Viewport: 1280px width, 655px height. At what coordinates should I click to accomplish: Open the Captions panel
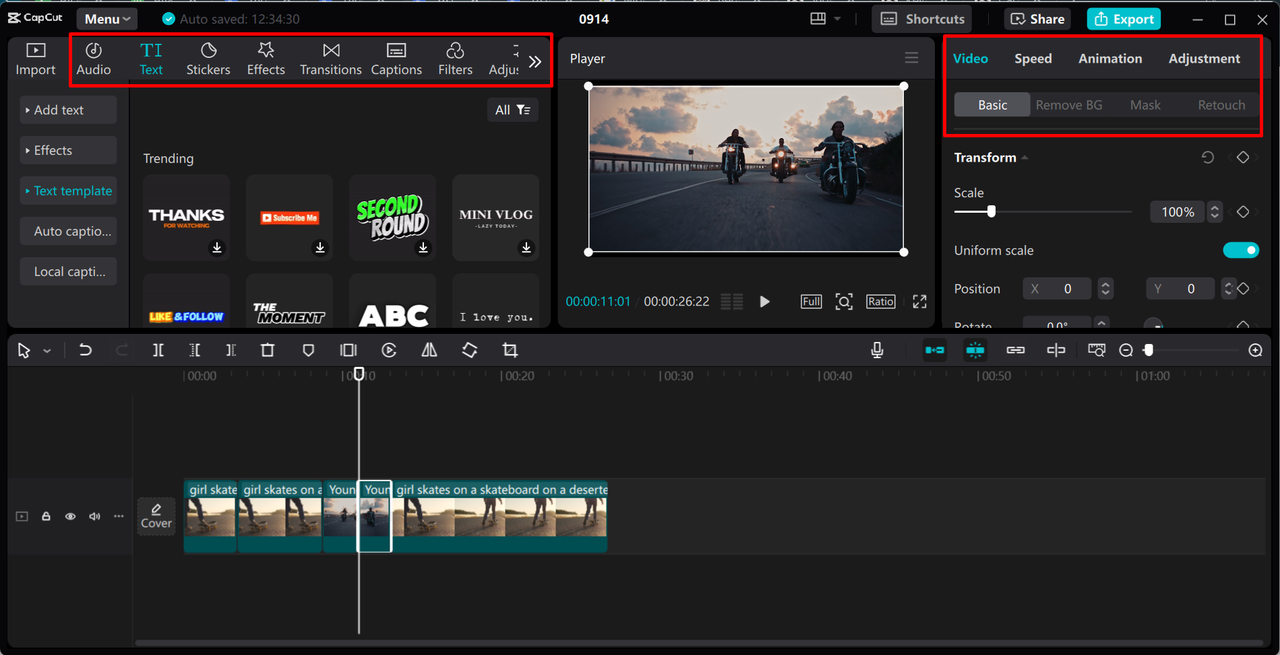396,59
